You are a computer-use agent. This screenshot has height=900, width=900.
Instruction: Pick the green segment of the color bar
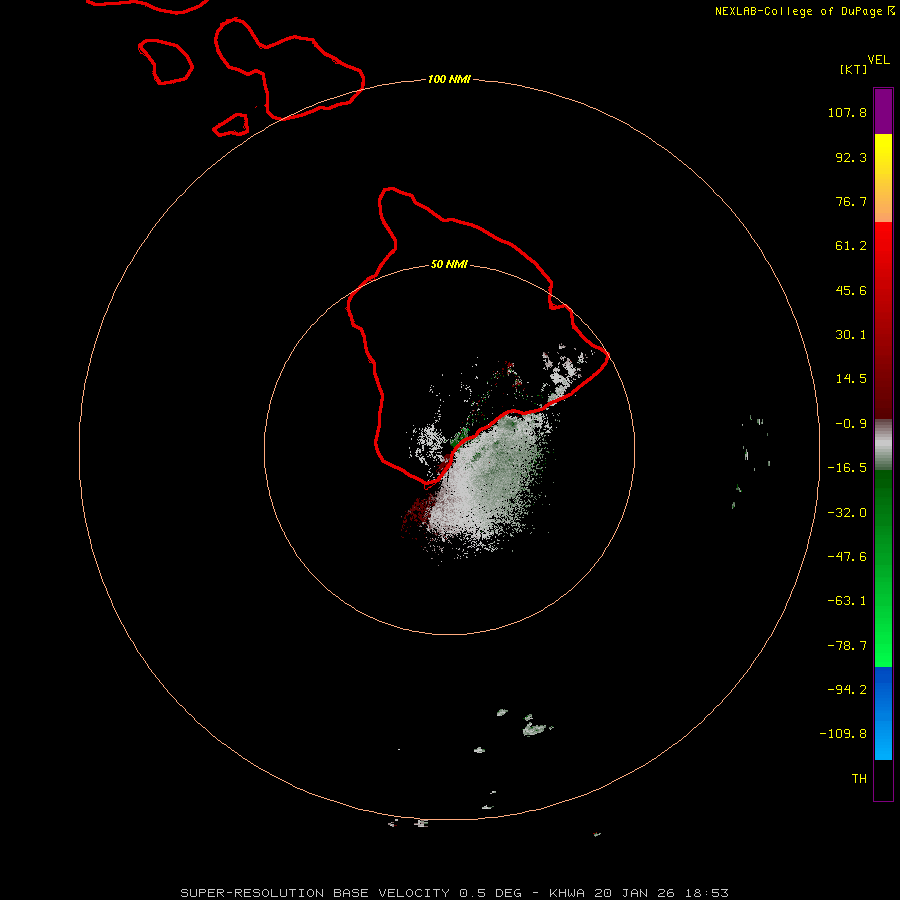coord(883,568)
